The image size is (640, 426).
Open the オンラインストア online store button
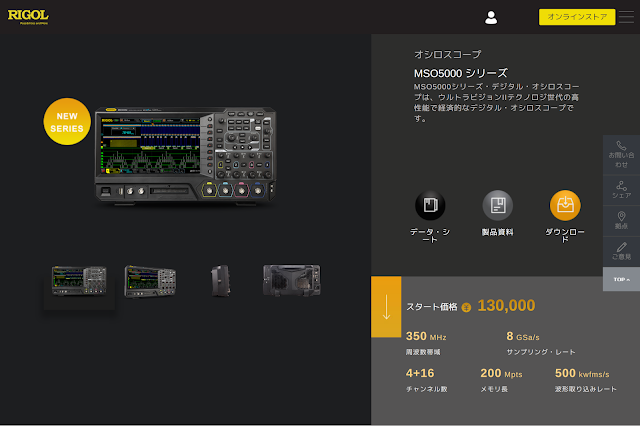pos(577,17)
